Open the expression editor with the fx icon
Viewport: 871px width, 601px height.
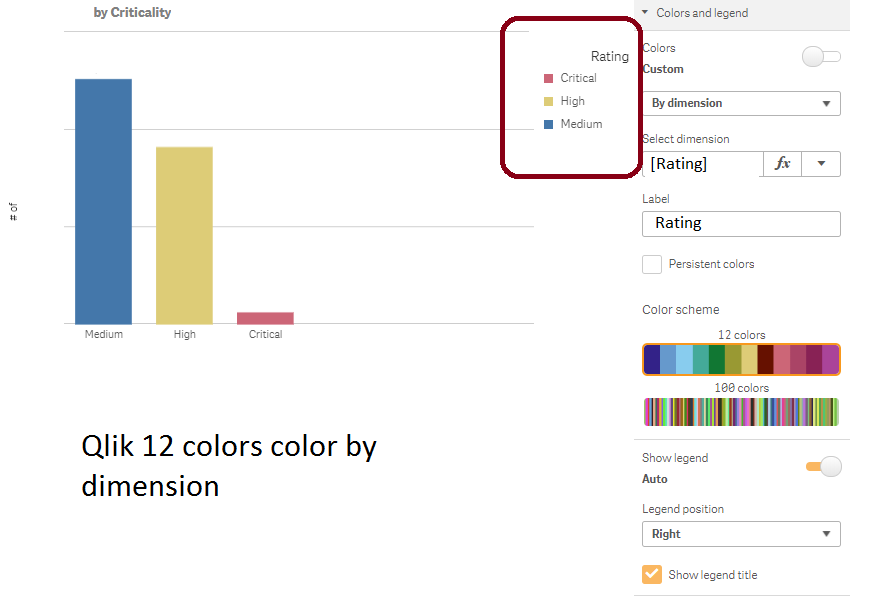[x=782, y=163]
